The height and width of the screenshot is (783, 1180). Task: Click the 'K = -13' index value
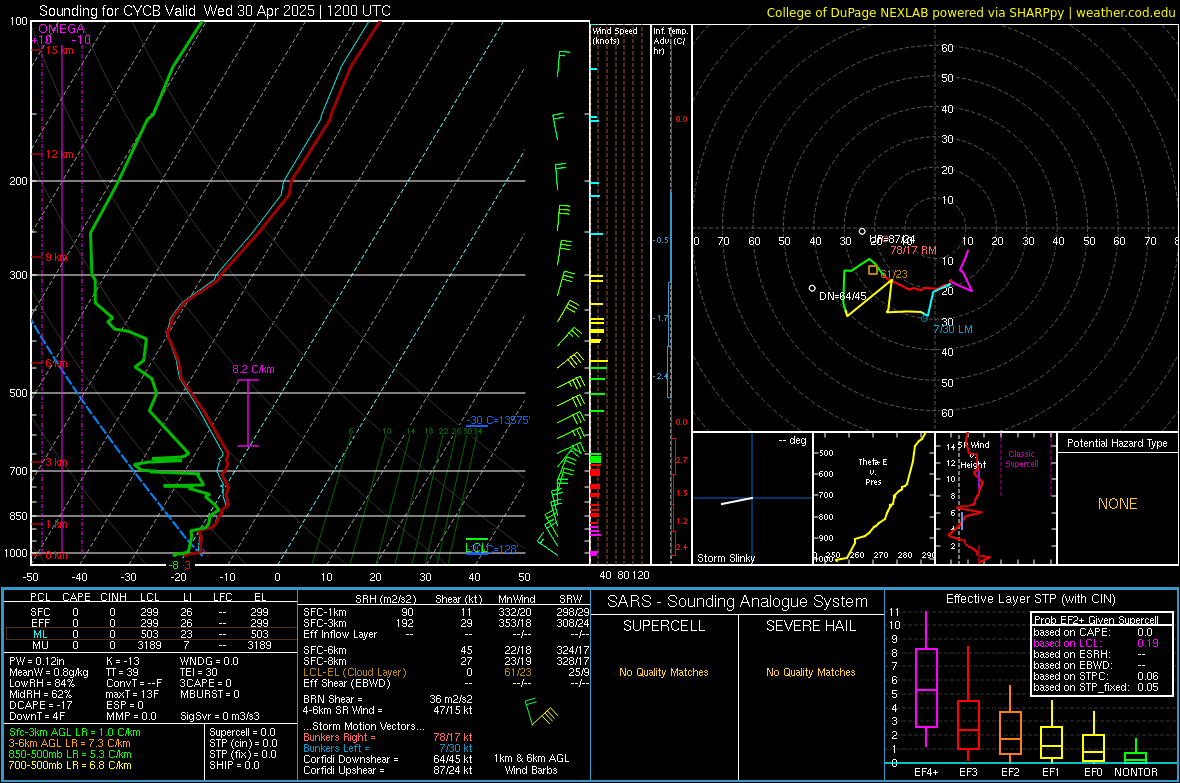(123, 661)
